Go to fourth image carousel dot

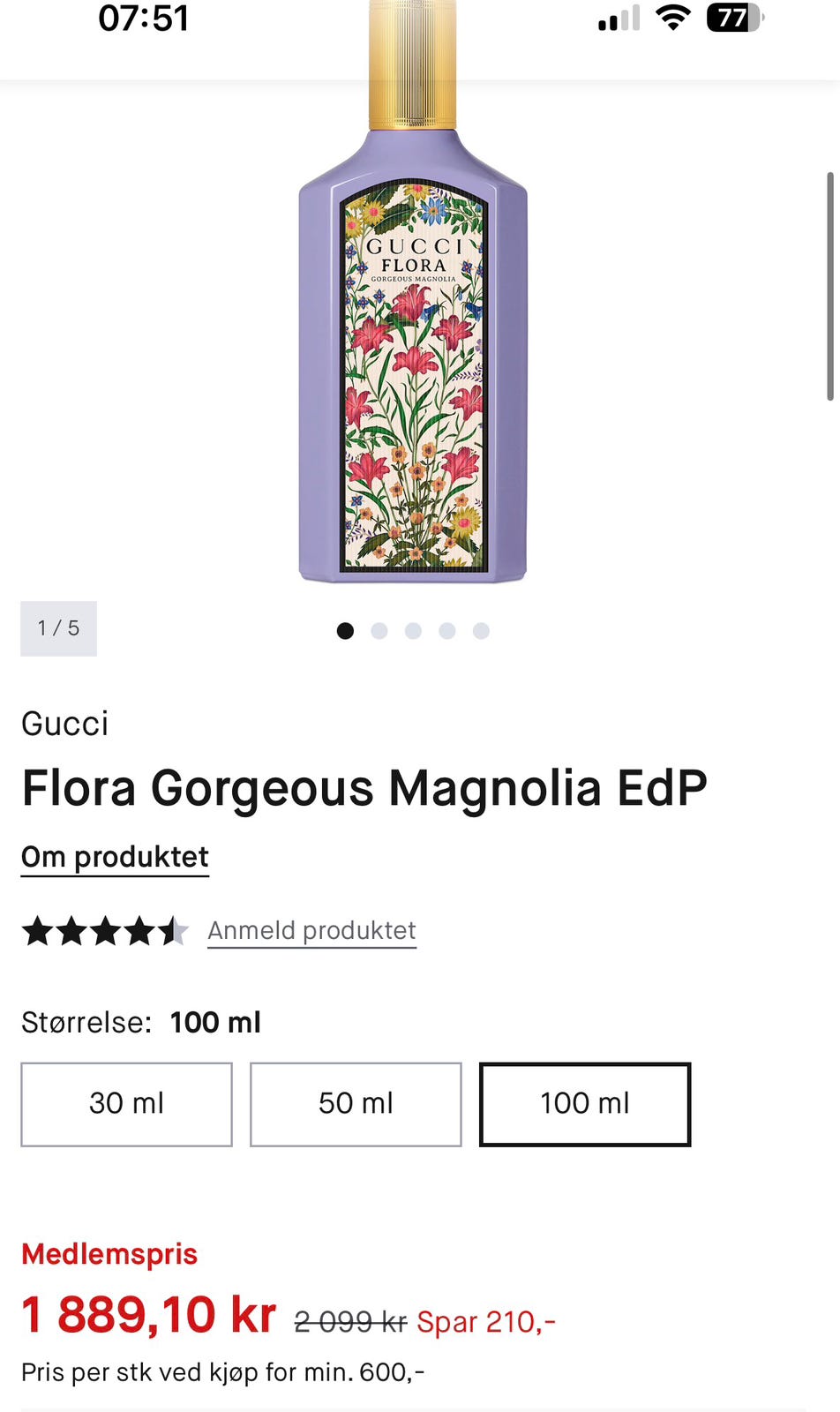[447, 631]
